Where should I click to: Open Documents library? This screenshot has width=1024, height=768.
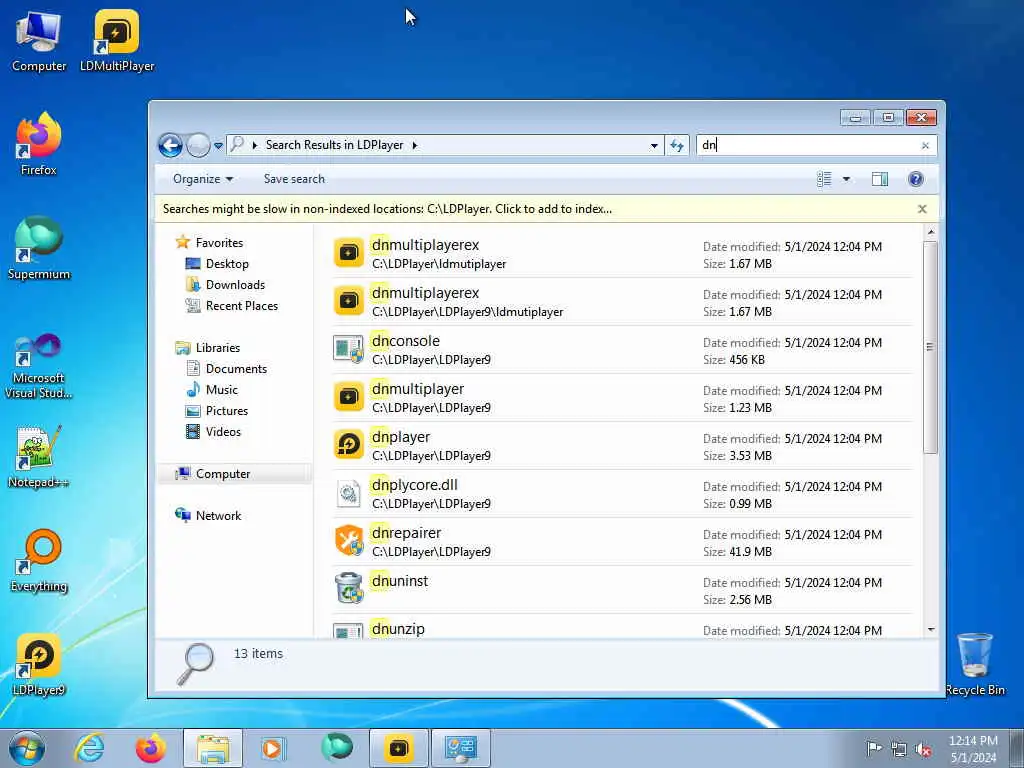[236, 369]
